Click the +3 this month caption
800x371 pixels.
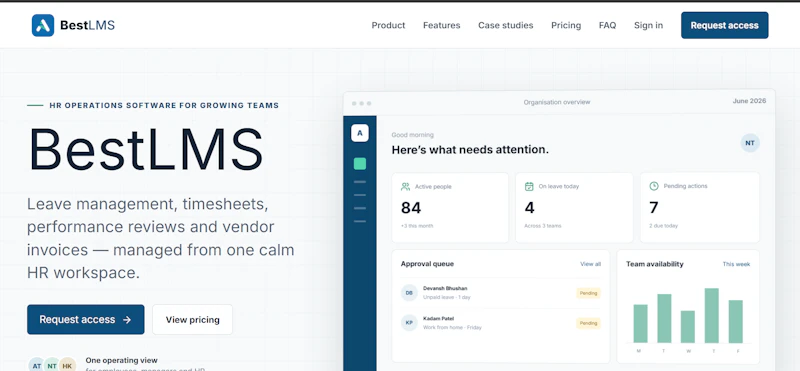point(417,226)
